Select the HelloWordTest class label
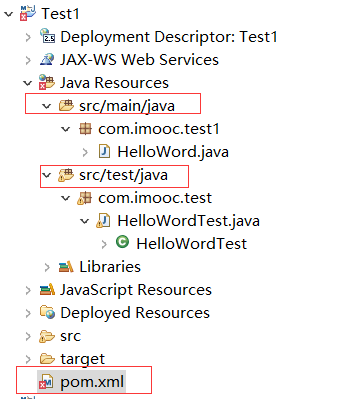The height and width of the screenshot is (399, 362). [x=192, y=244]
